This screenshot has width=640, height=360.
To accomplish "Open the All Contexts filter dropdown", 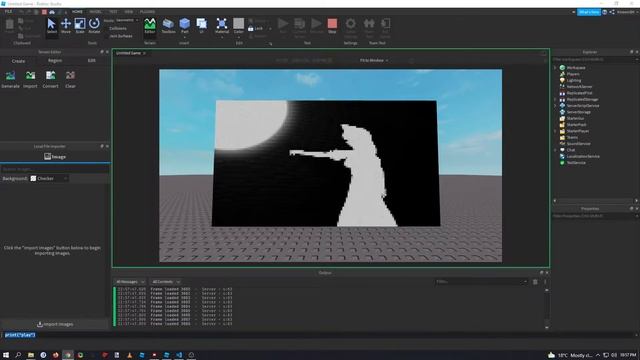I will click(x=166, y=282).
